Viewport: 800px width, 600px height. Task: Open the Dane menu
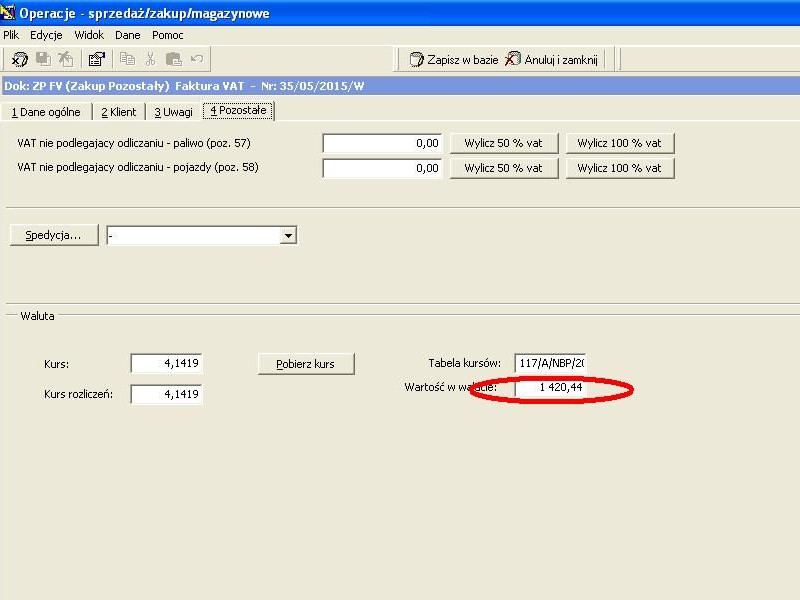(128, 35)
